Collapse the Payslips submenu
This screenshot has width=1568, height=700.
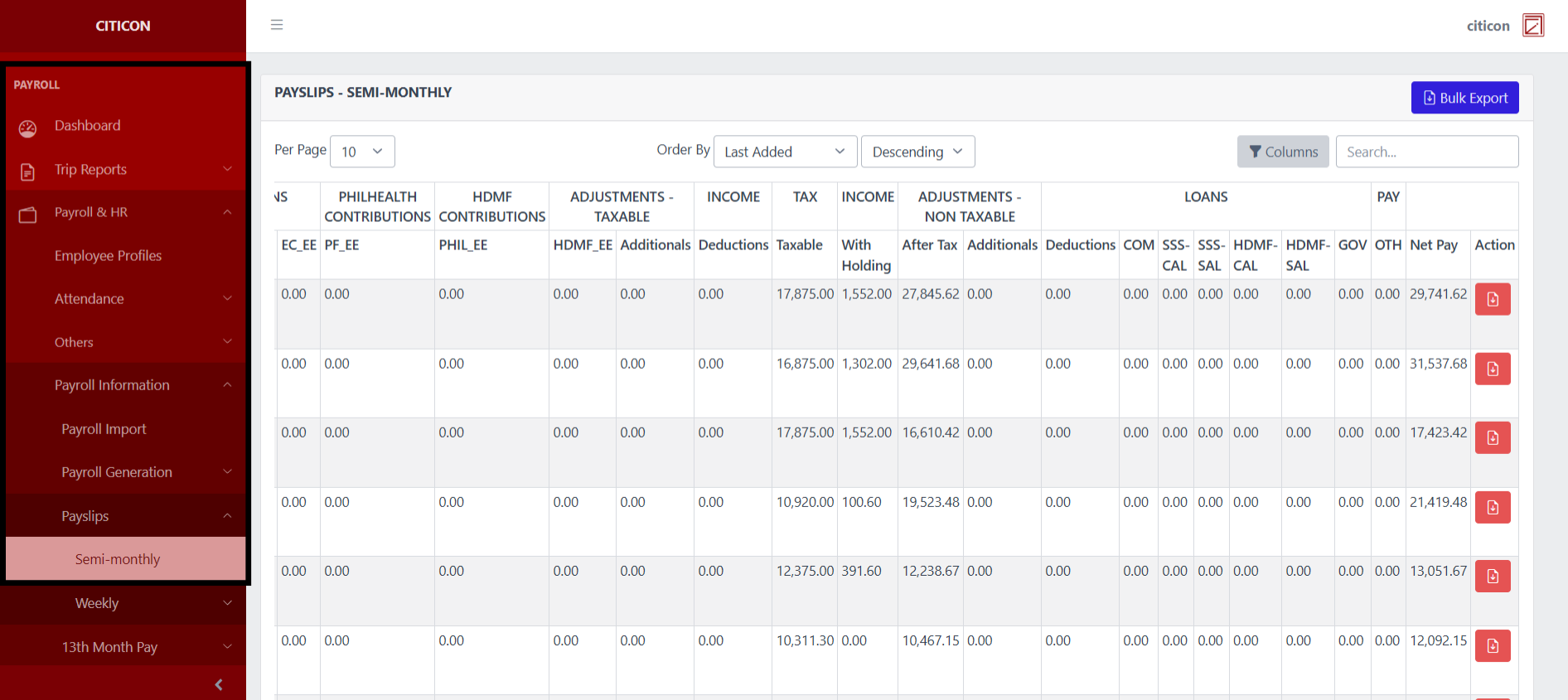[227, 516]
